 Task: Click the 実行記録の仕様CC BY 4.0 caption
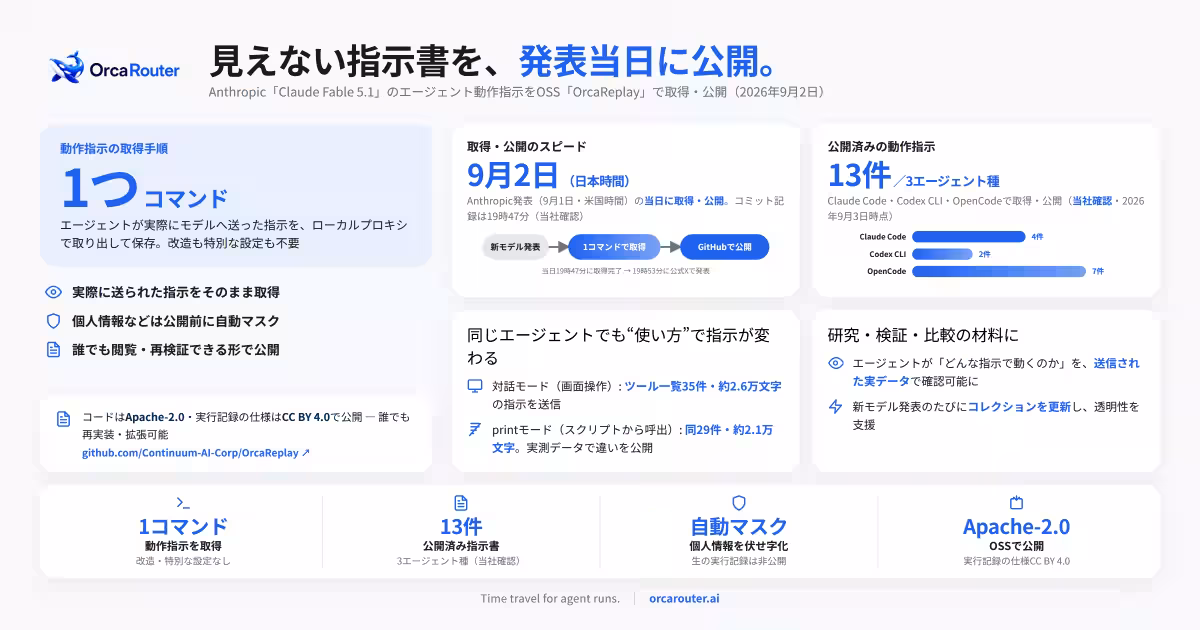[1016, 561]
